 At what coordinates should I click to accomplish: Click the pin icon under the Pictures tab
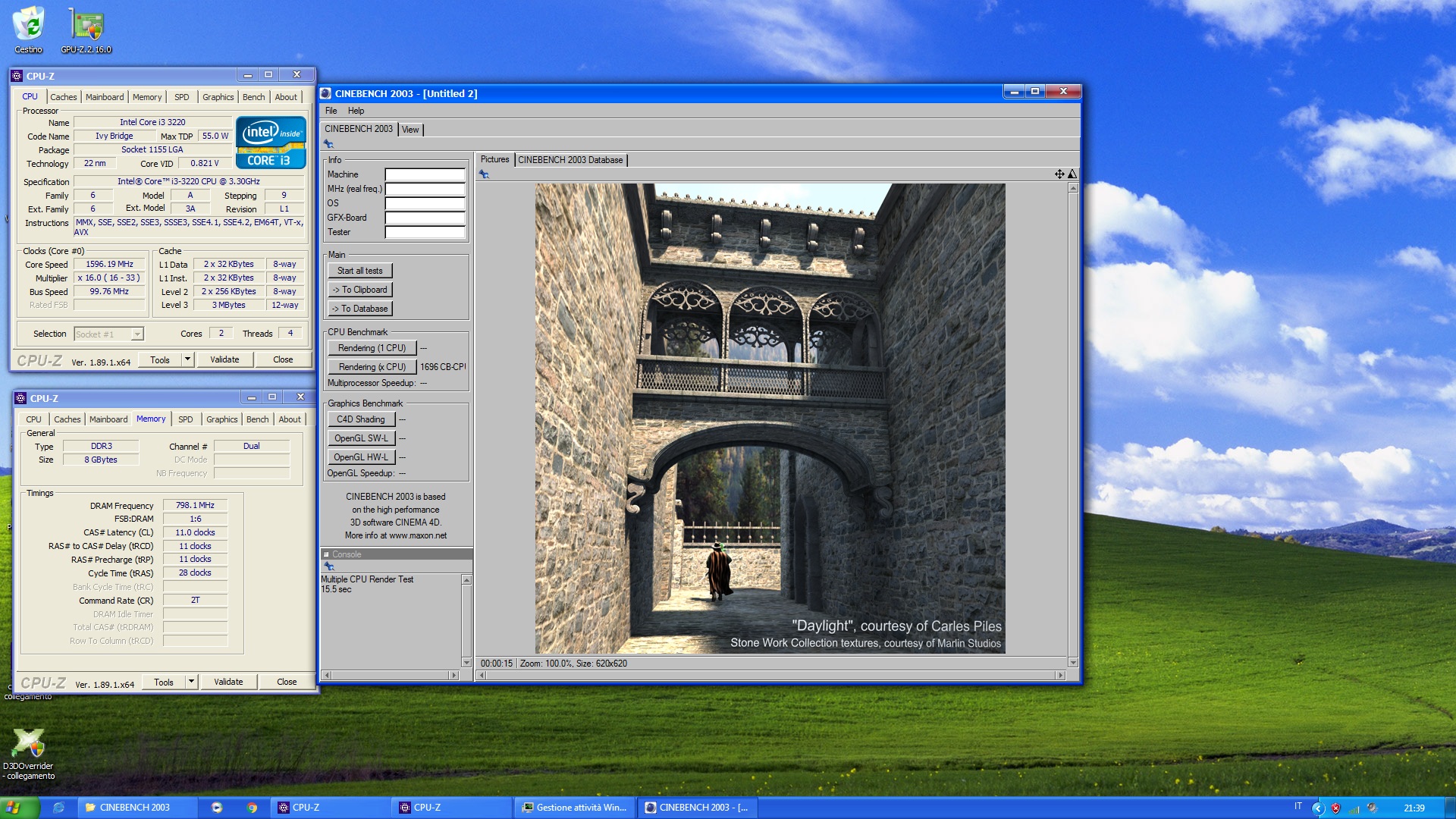[484, 174]
